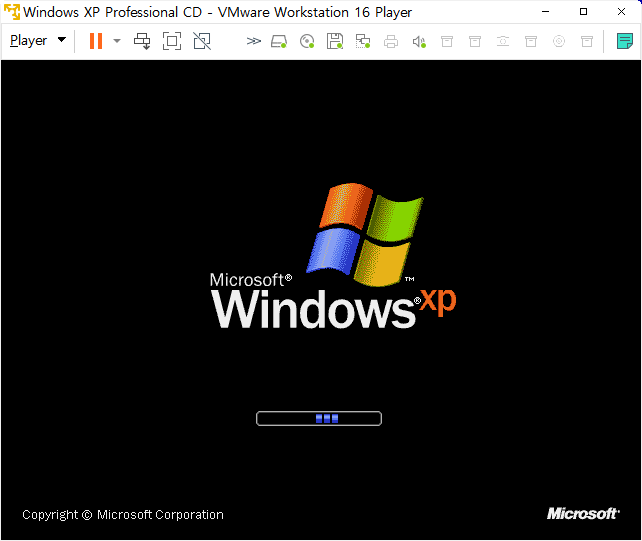The width and height of the screenshot is (642, 541).
Task: Click the grayed-out camera device icon
Action: pos(503,41)
